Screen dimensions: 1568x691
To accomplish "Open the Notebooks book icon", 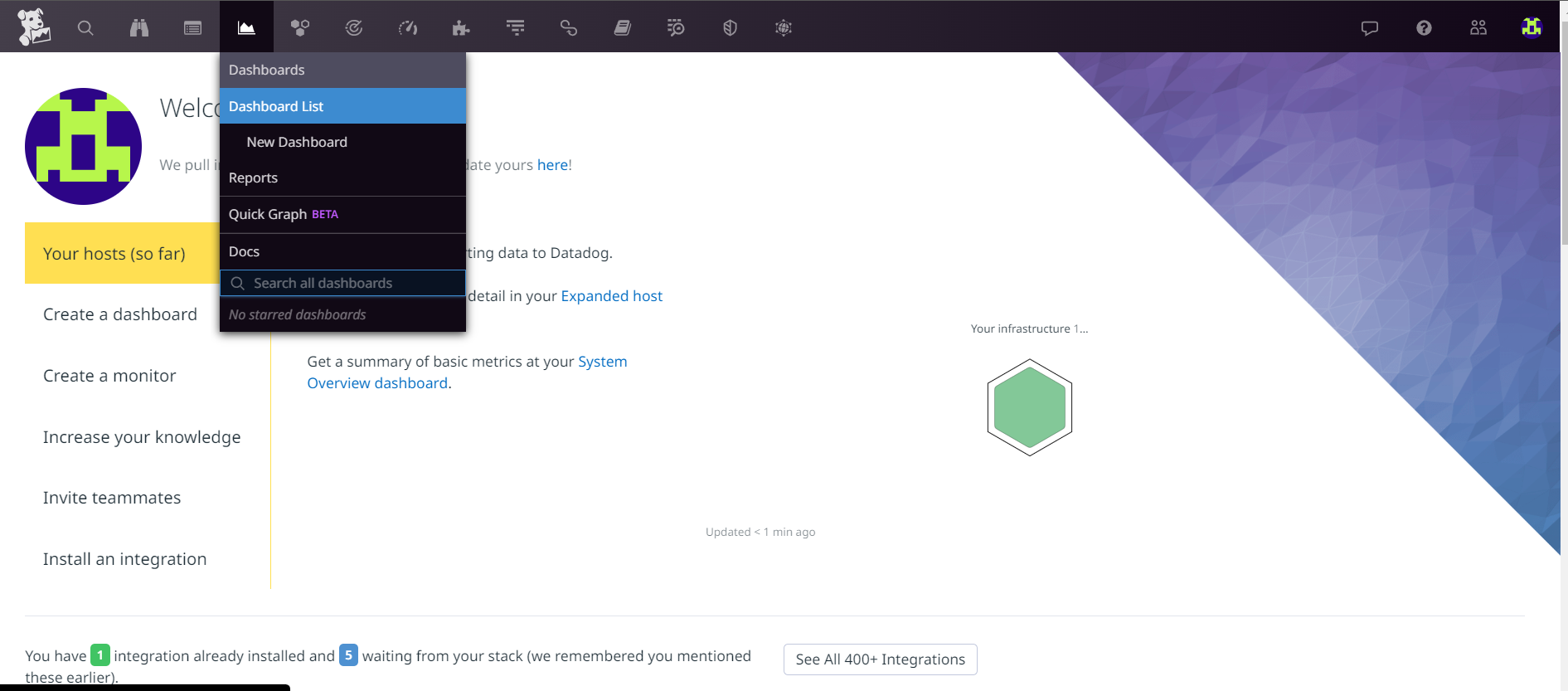I will 623,28.
